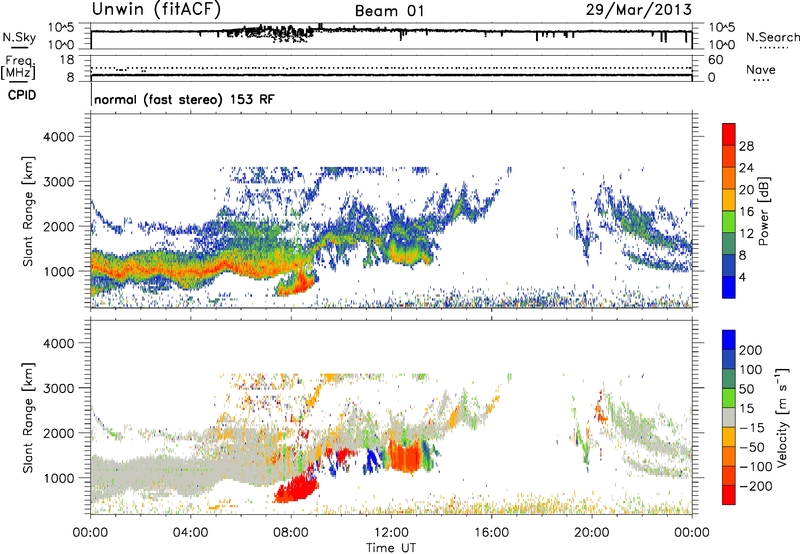Screen dimensions: 800x554
Task: Select the 'Time UT' axis title
Action: point(391,548)
